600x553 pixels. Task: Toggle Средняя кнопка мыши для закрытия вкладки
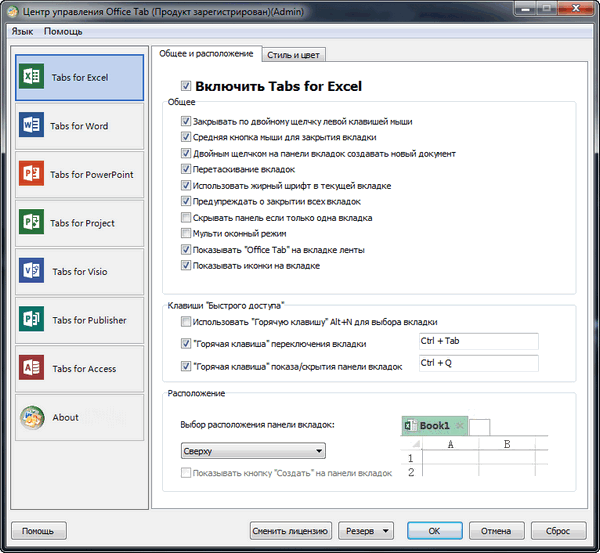(x=186, y=137)
